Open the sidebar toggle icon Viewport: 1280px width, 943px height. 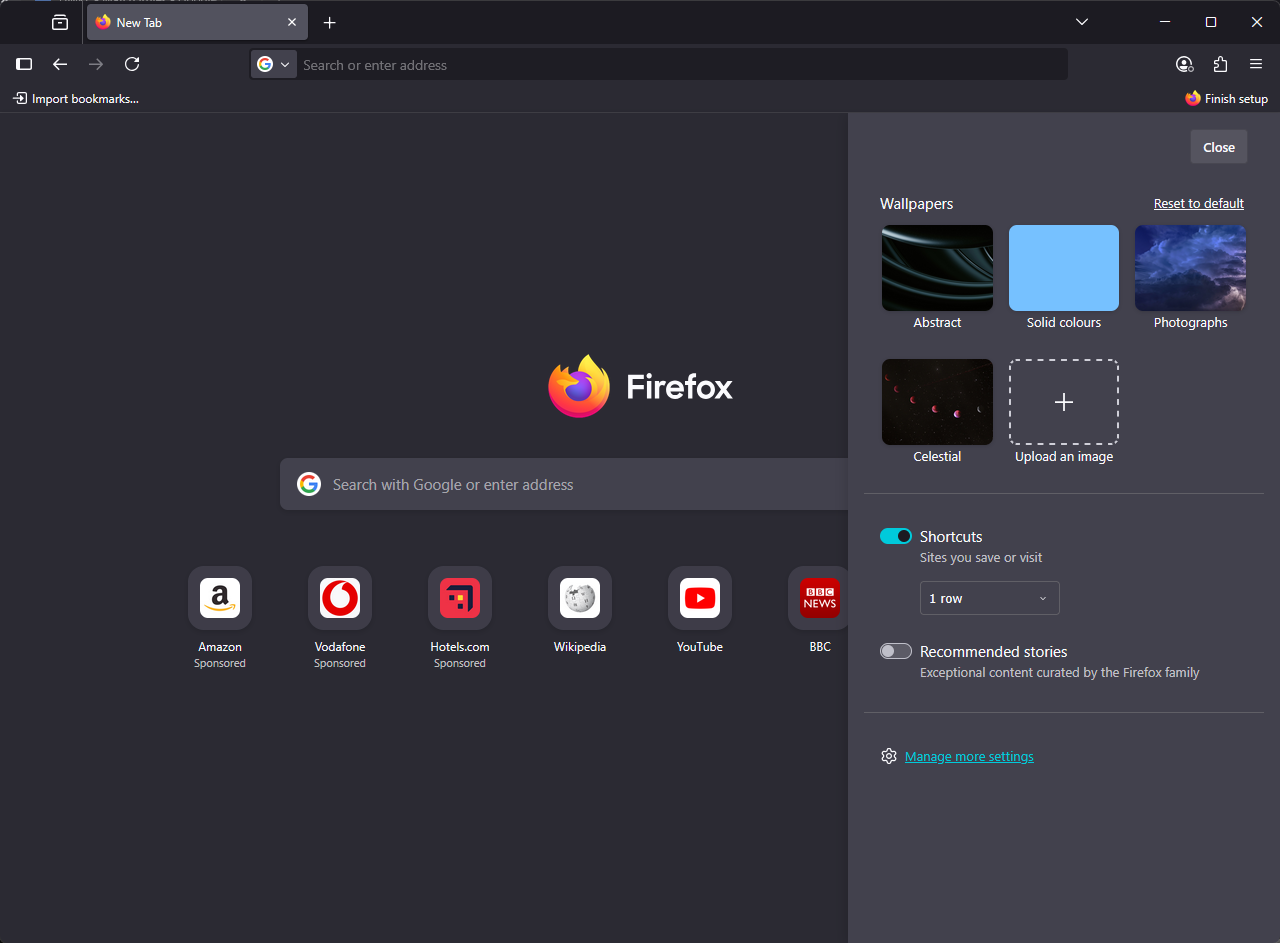(x=24, y=64)
